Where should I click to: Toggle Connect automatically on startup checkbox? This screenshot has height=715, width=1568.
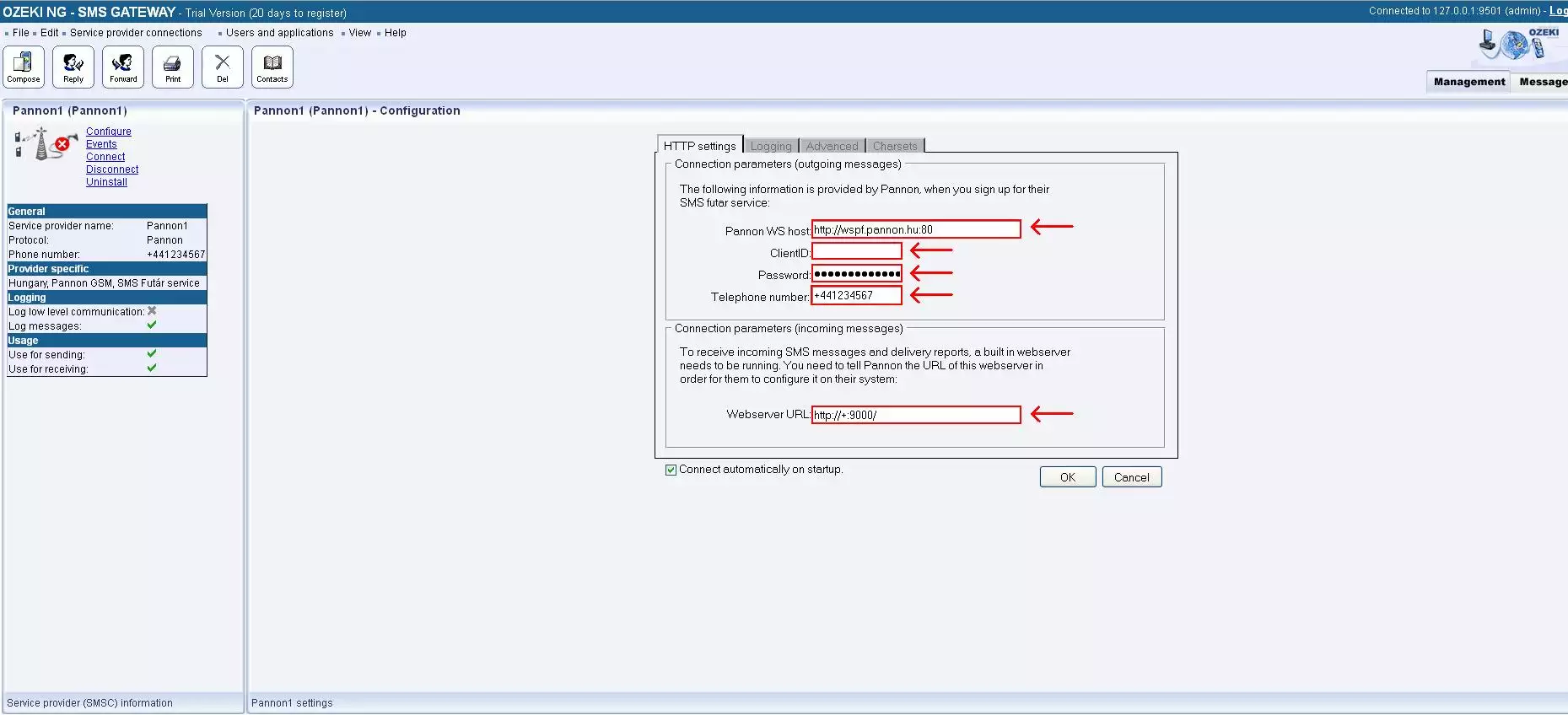[671, 470]
